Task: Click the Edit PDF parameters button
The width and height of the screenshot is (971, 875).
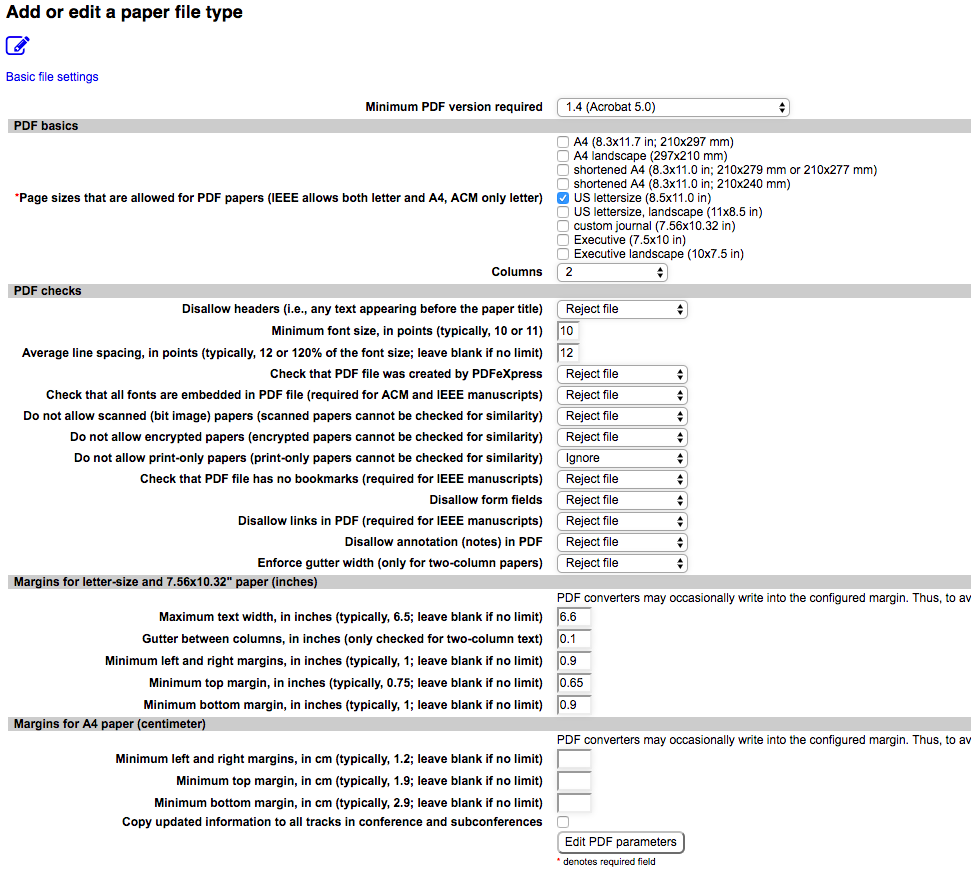Action: (x=620, y=842)
